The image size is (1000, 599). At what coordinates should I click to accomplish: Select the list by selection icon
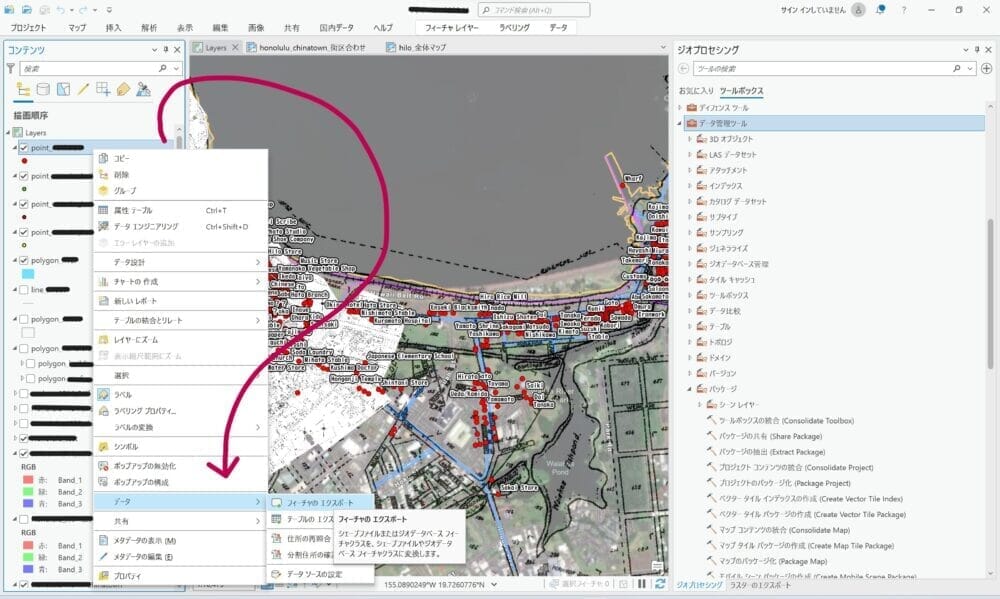[x=63, y=89]
